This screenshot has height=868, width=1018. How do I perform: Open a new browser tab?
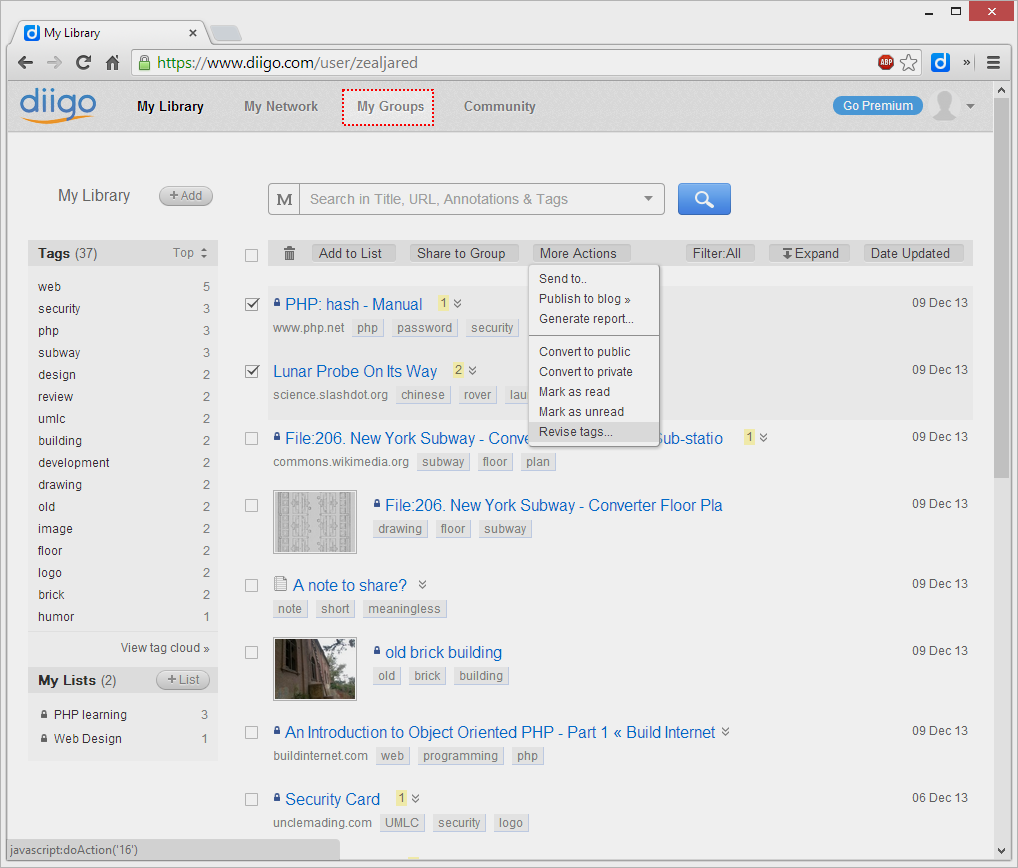(226, 32)
